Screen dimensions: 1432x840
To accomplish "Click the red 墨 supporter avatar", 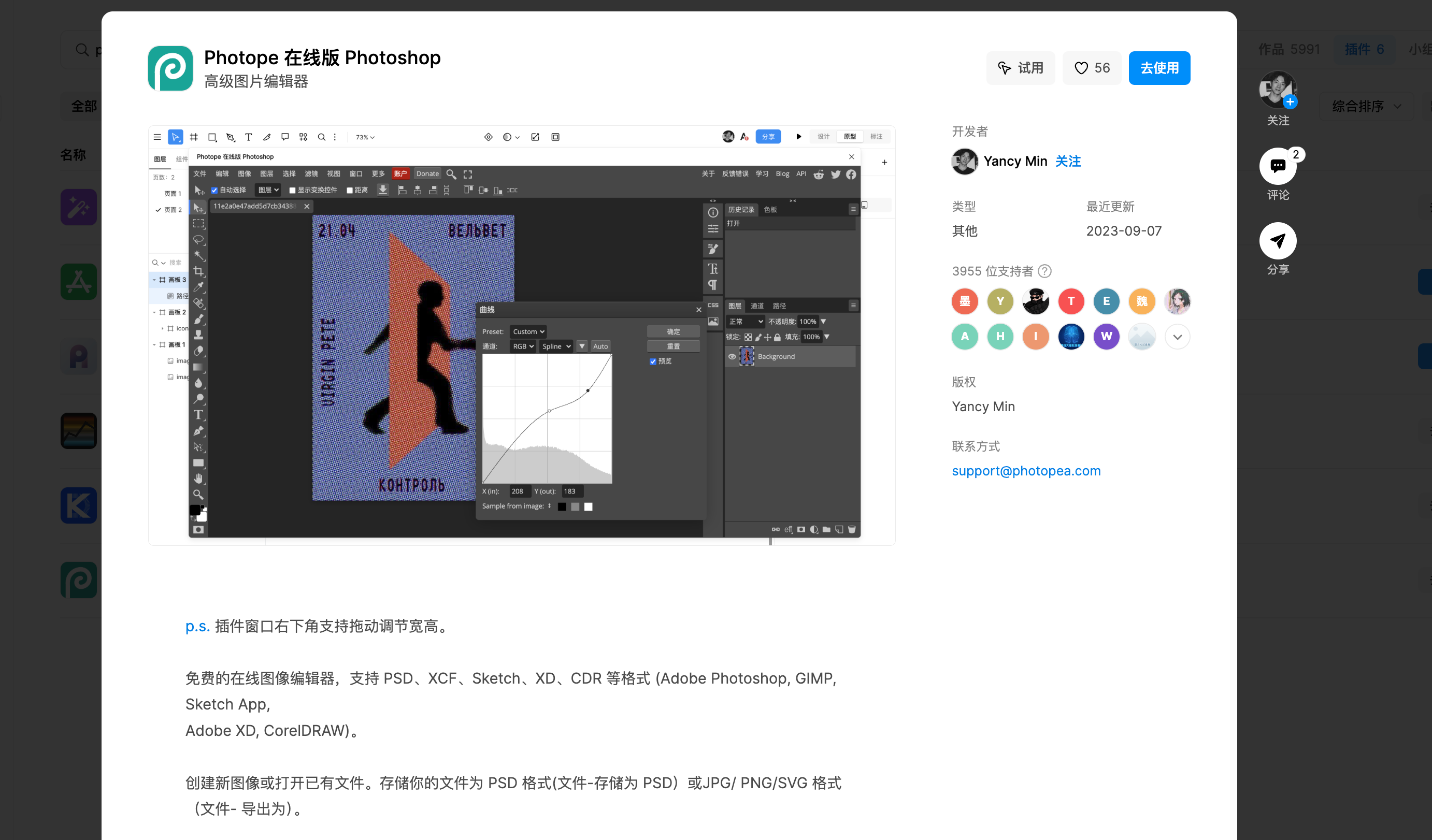I will pyautogui.click(x=965, y=301).
